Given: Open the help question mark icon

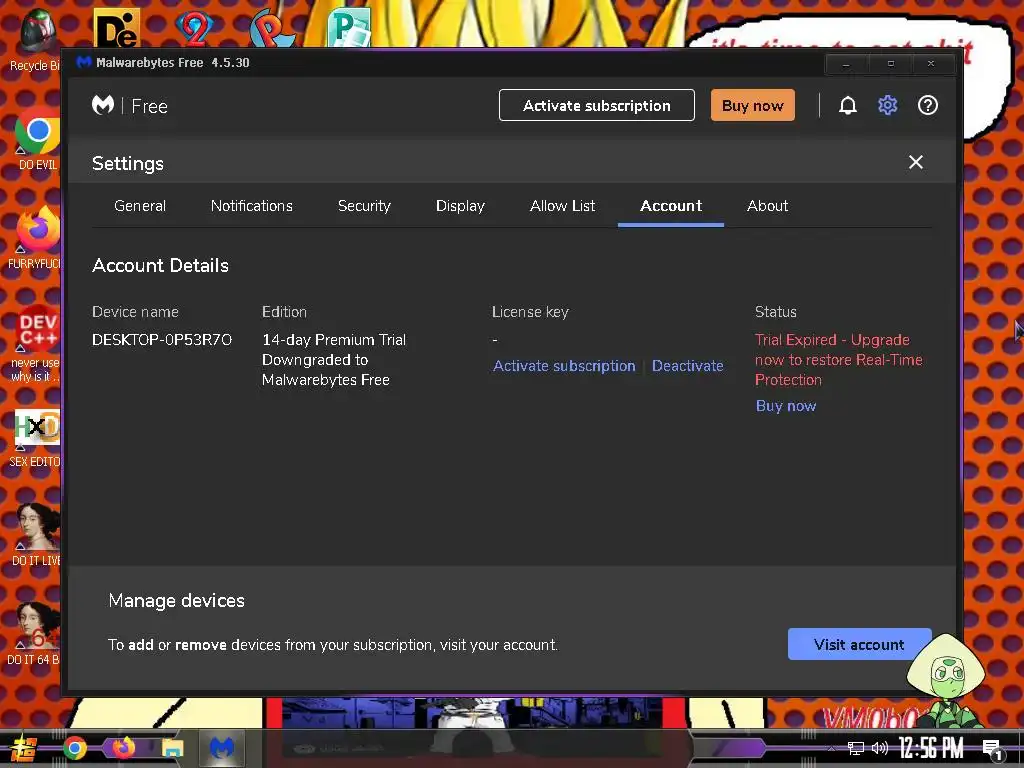Looking at the screenshot, I should tap(927, 105).
